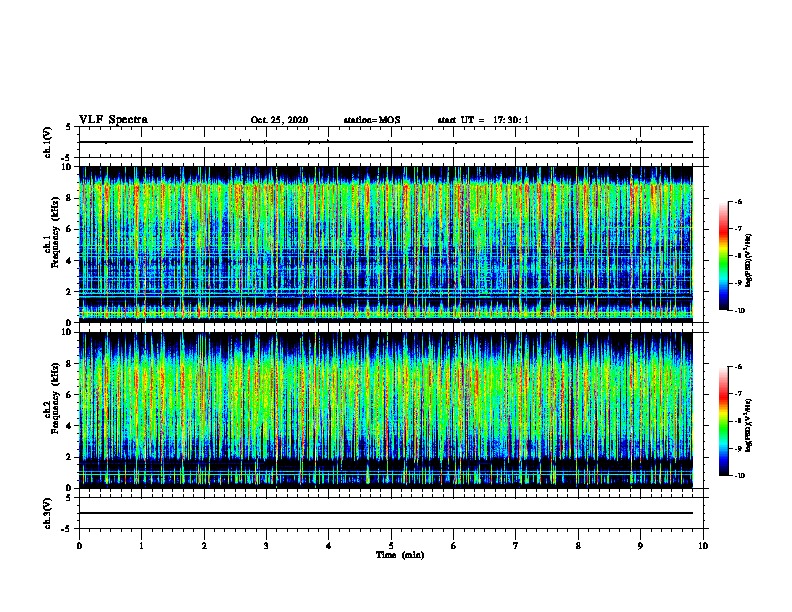
Task: Click time axis tick label "4"
Action: (329, 546)
